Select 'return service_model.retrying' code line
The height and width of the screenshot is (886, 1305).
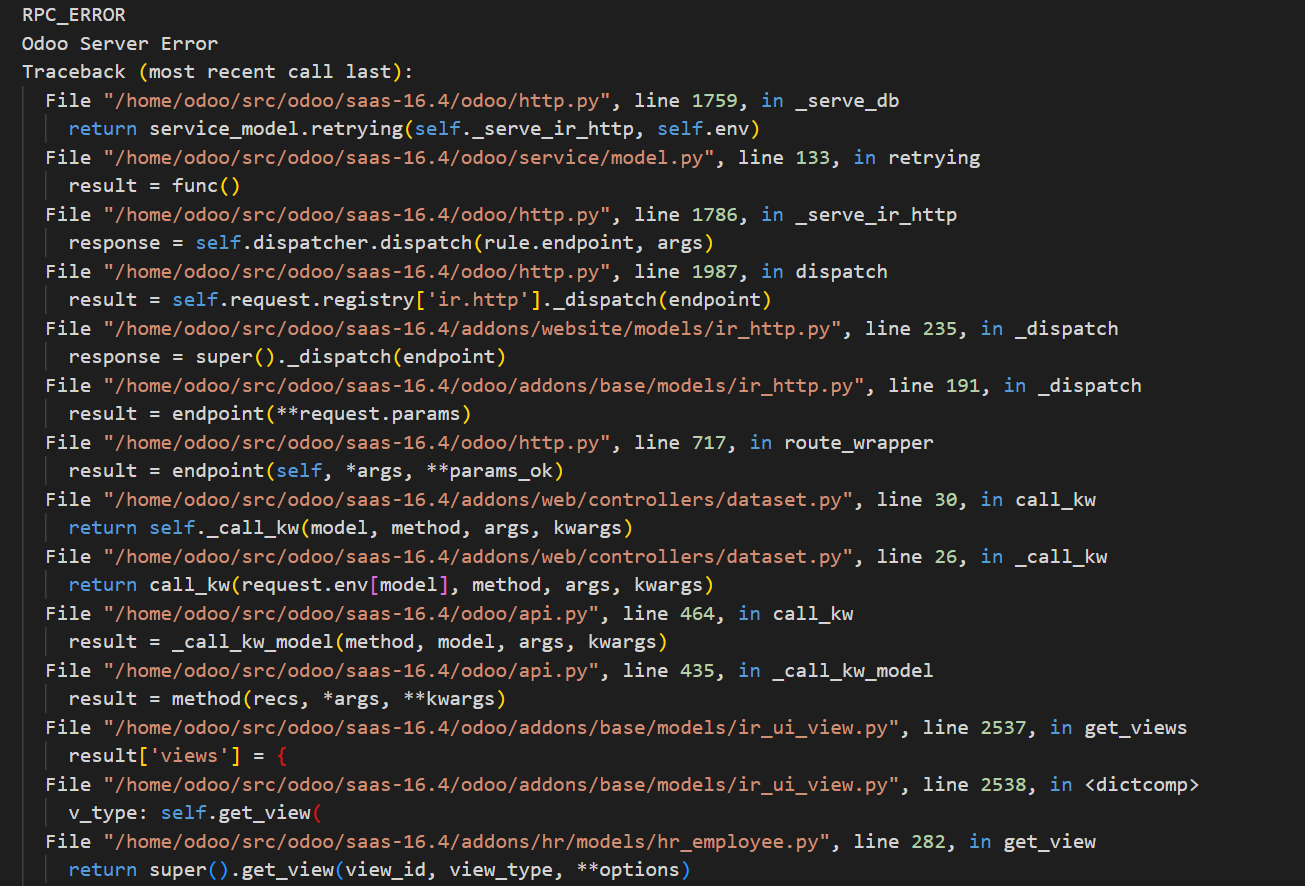point(414,129)
